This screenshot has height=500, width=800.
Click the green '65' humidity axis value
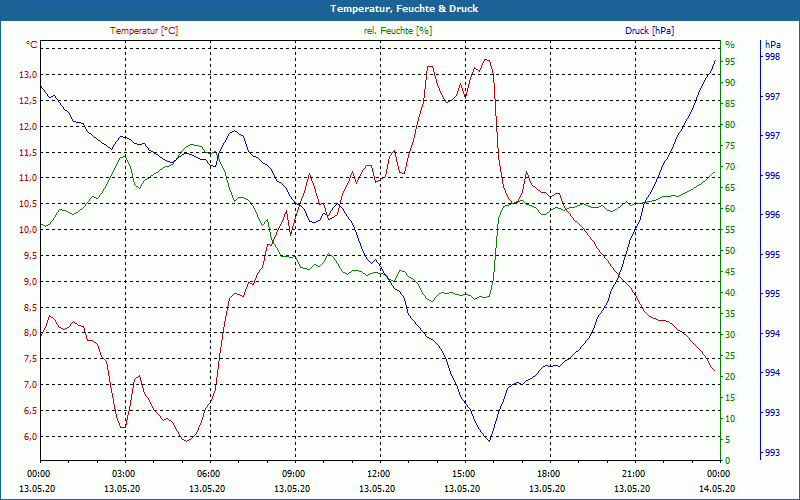[730, 188]
